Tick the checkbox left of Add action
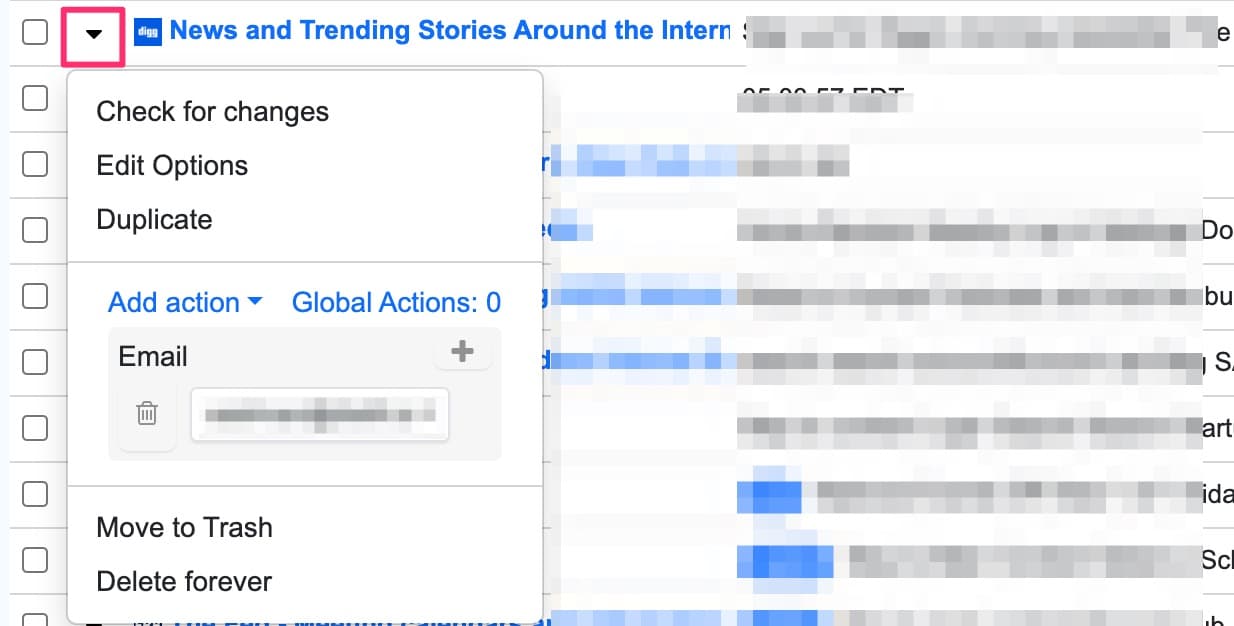The width and height of the screenshot is (1234, 626). tap(35, 296)
